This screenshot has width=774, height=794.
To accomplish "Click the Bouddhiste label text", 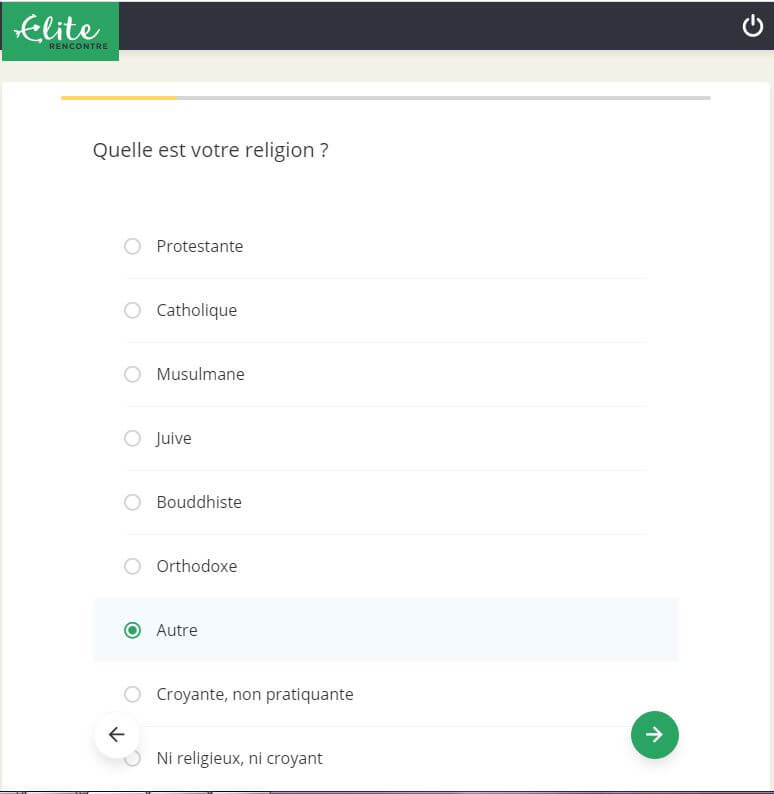I will click(199, 502).
